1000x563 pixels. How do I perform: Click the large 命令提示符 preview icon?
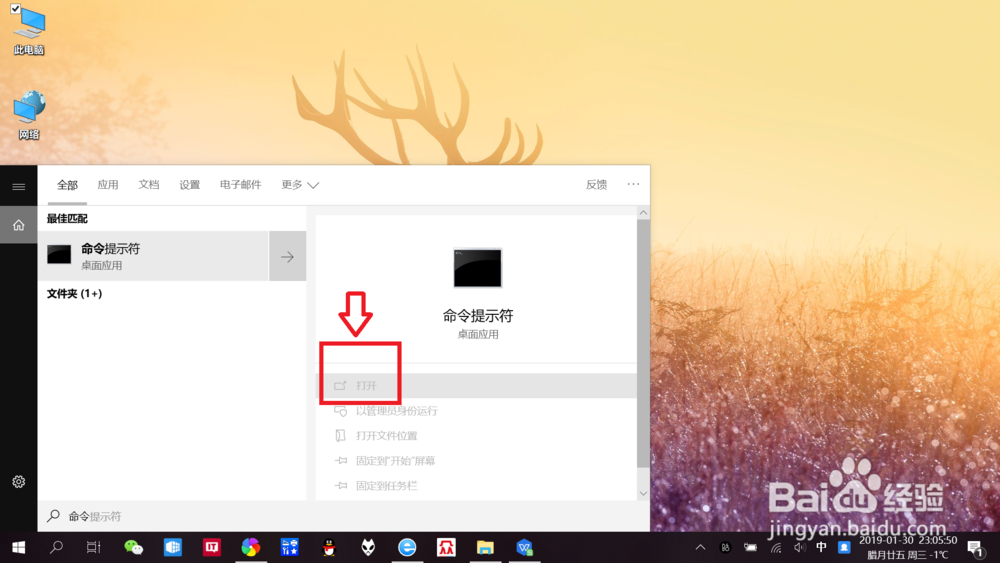coord(478,268)
